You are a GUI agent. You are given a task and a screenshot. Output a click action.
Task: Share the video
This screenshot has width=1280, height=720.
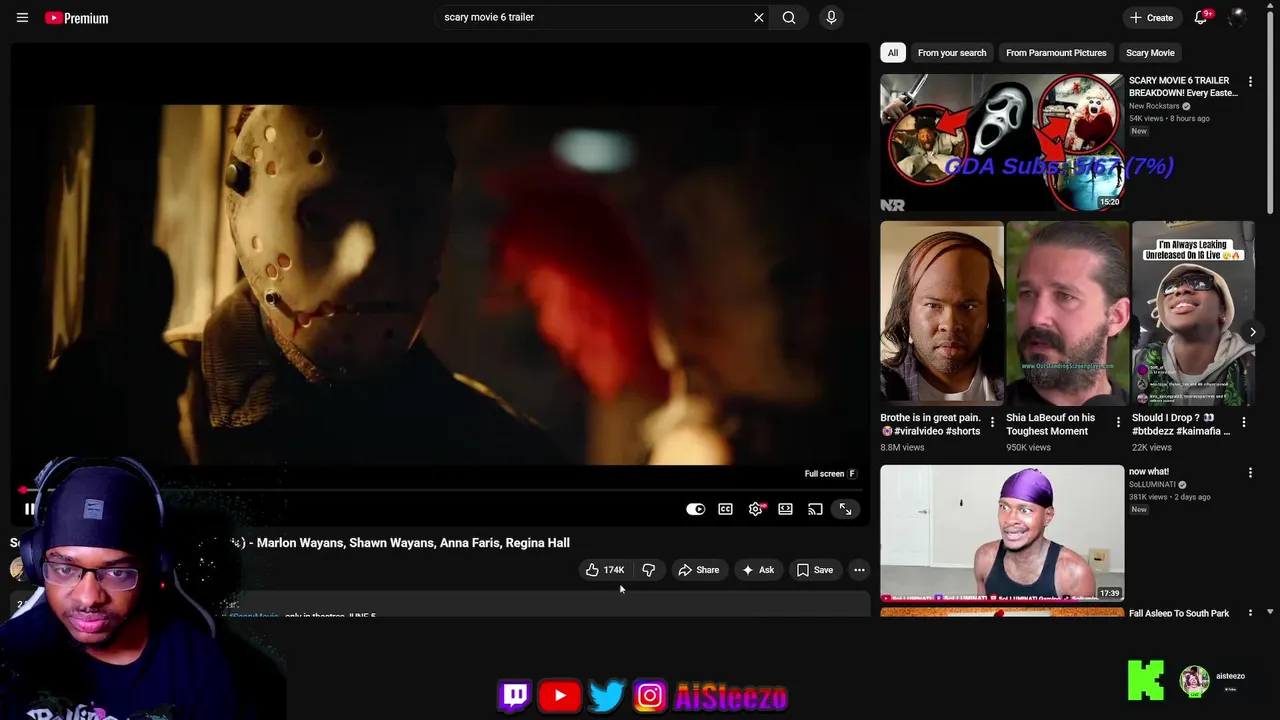tap(698, 570)
